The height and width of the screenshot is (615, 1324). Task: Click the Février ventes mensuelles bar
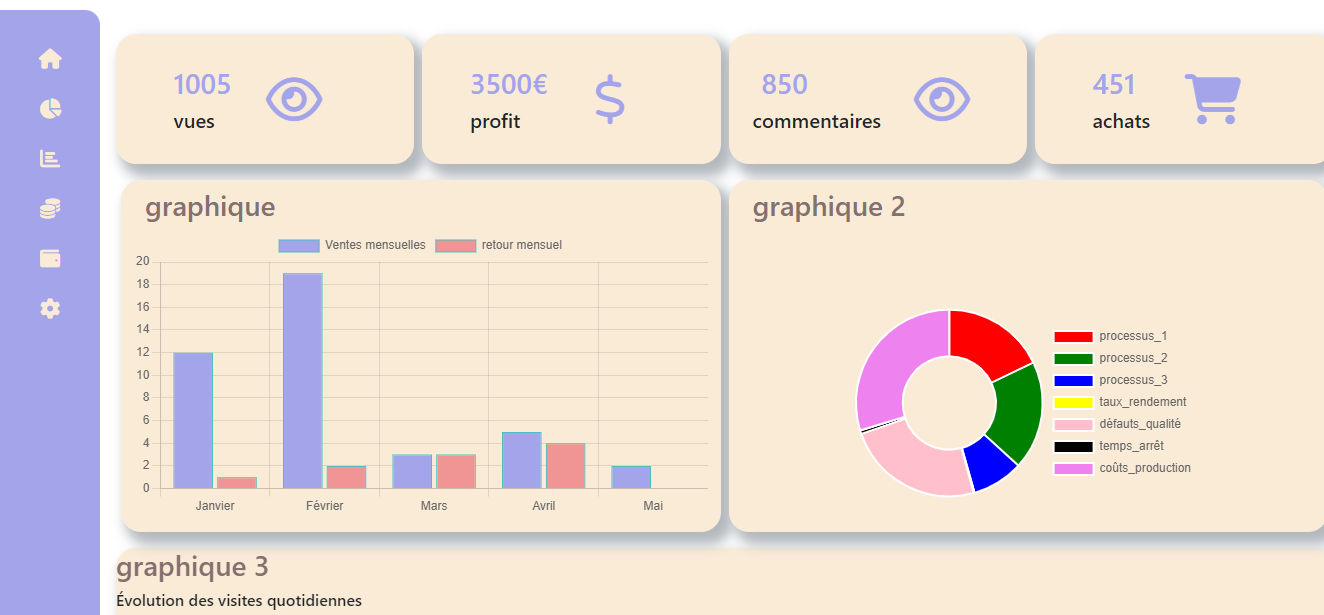click(302, 380)
